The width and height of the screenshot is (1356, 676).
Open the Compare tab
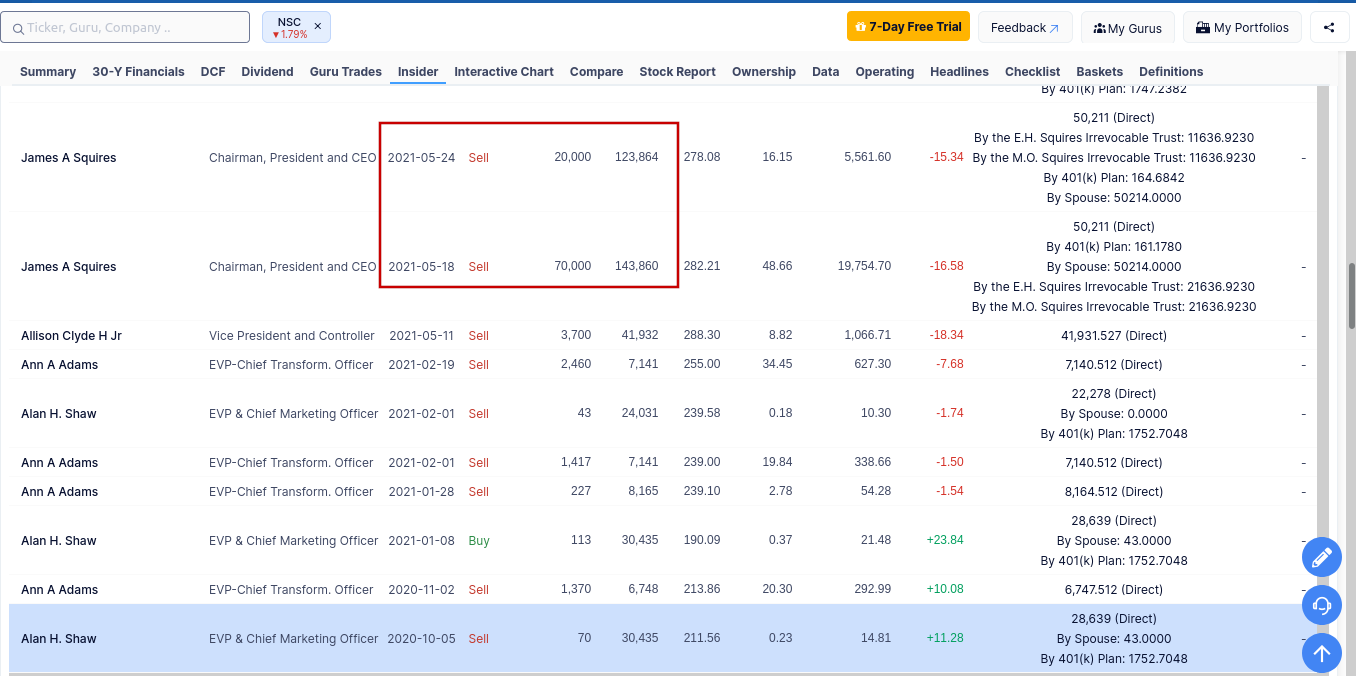(597, 72)
